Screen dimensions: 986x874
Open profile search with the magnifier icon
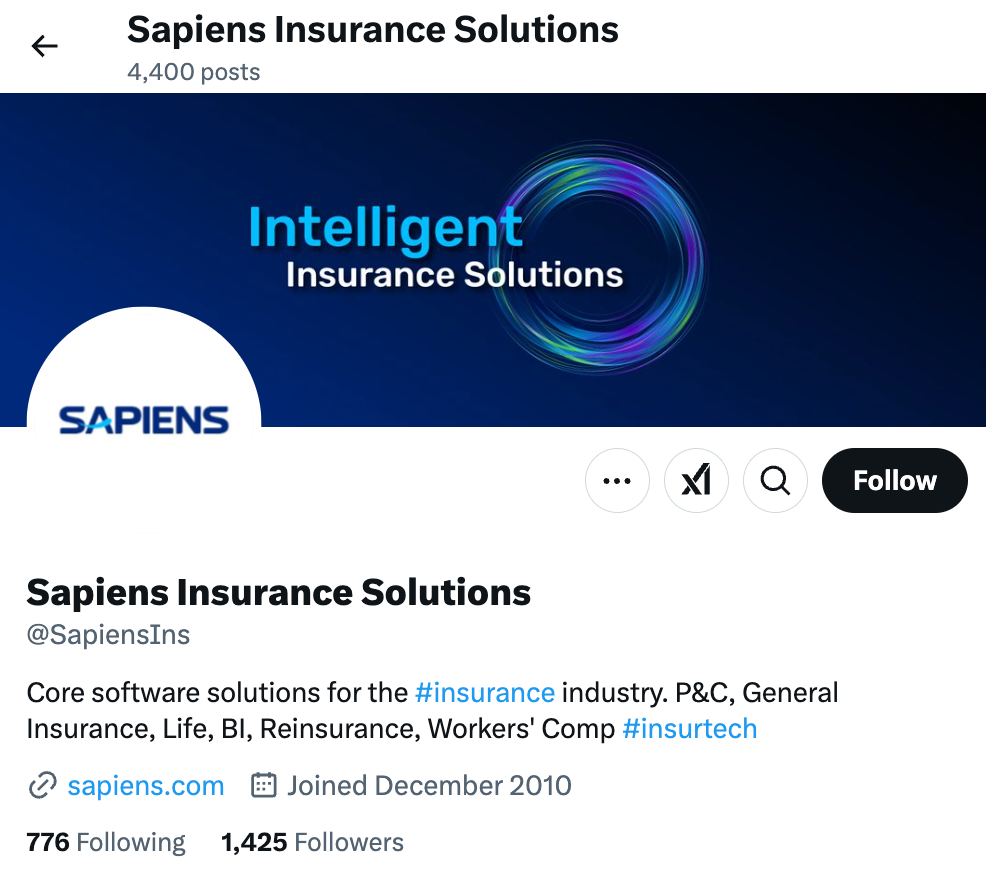(775, 480)
